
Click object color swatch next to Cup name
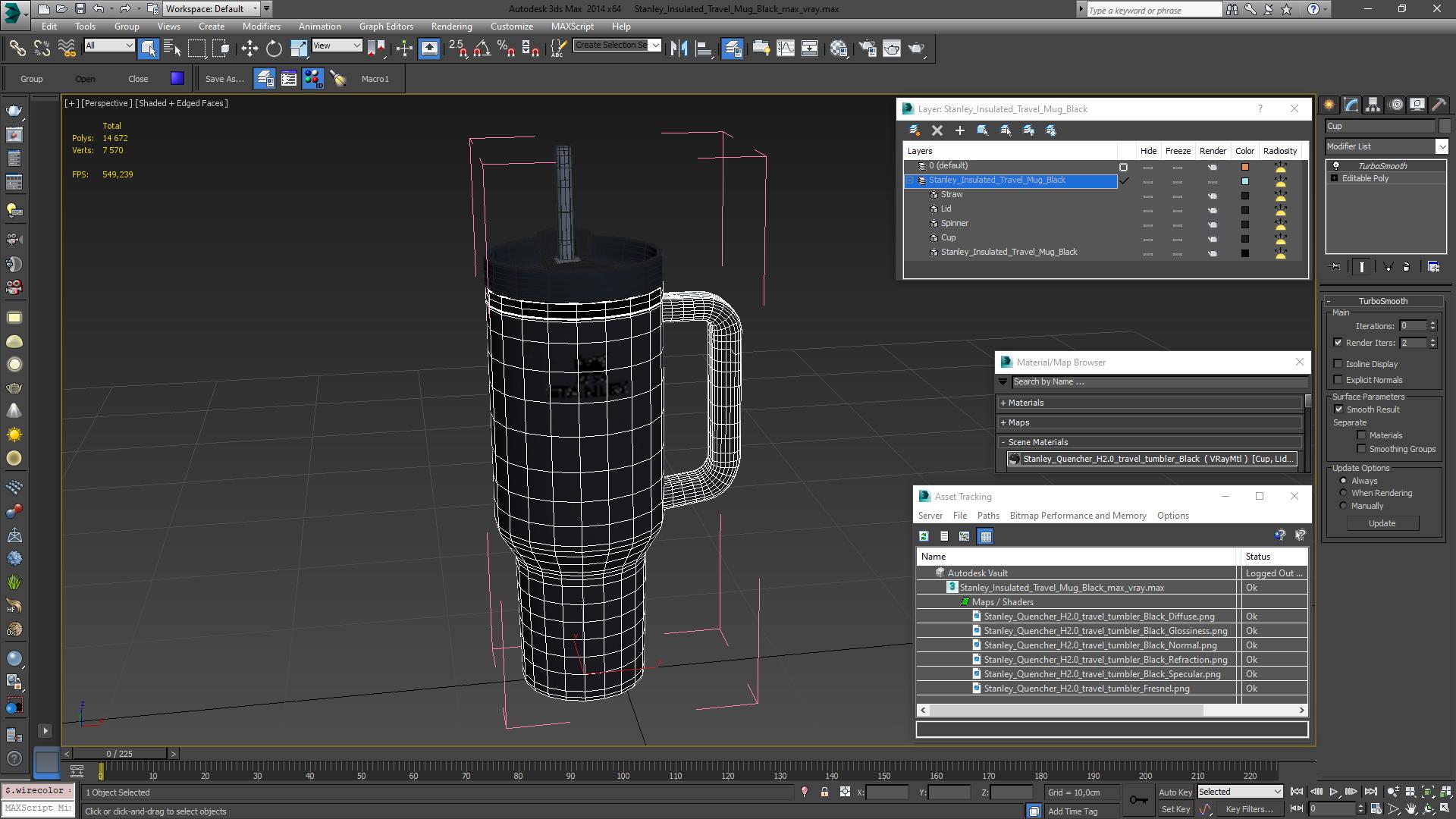(x=1445, y=126)
